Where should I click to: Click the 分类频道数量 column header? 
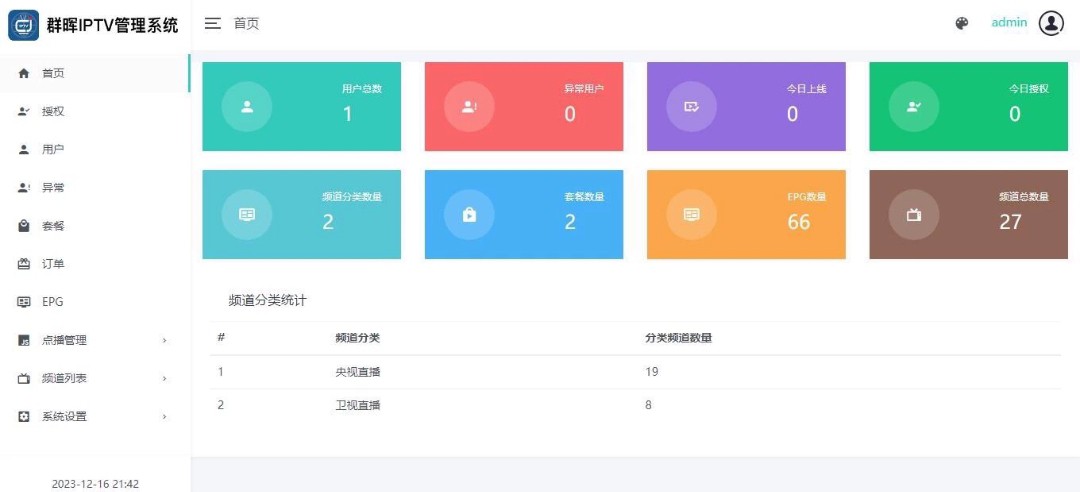(678, 338)
